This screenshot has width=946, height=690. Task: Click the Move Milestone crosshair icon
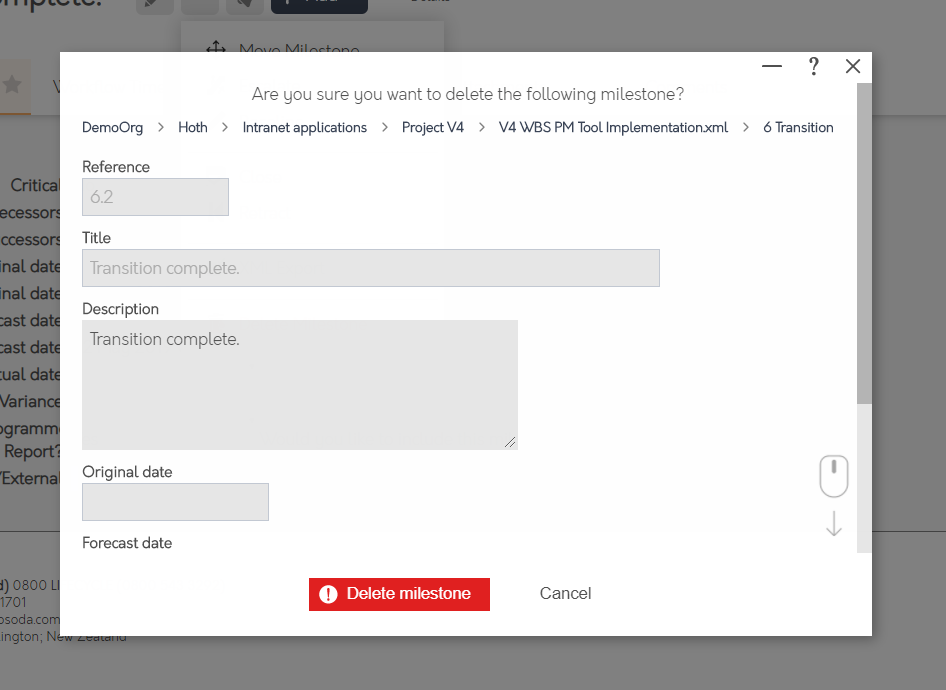click(x=215, y=47)
